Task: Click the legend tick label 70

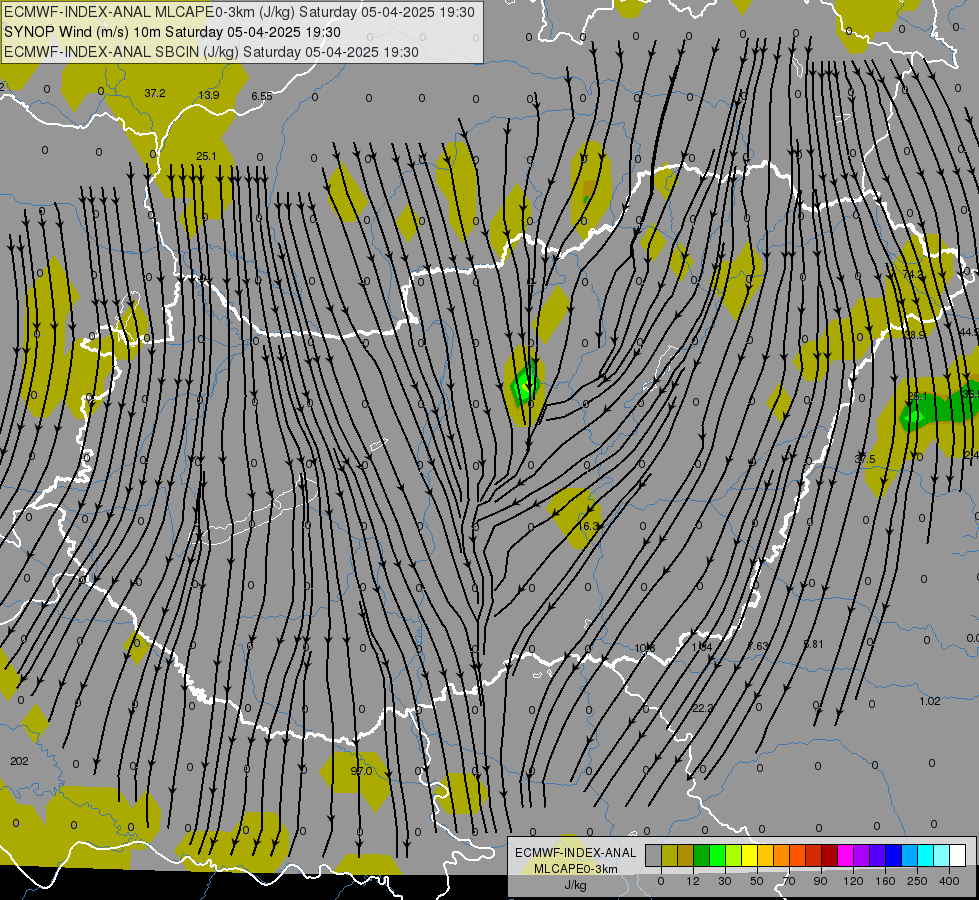Action: 789,881
